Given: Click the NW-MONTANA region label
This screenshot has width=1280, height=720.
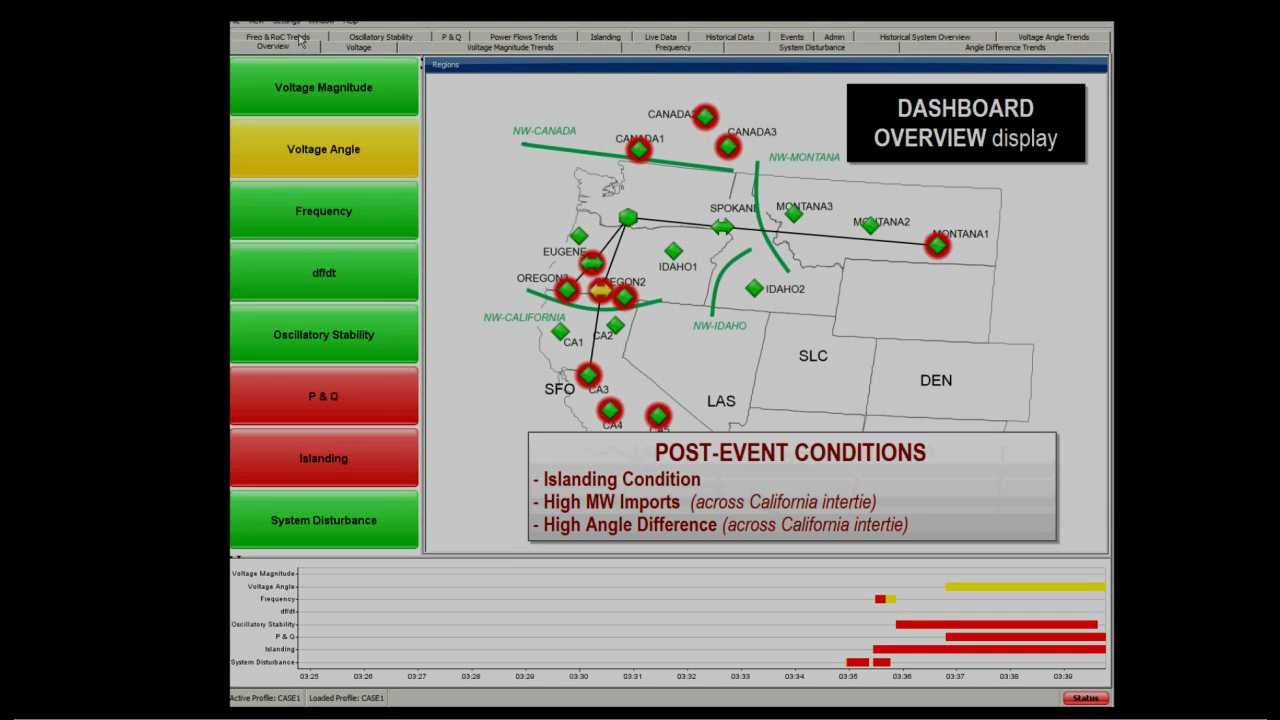Looking at the screenshot, I should click(x=804, y=157).
